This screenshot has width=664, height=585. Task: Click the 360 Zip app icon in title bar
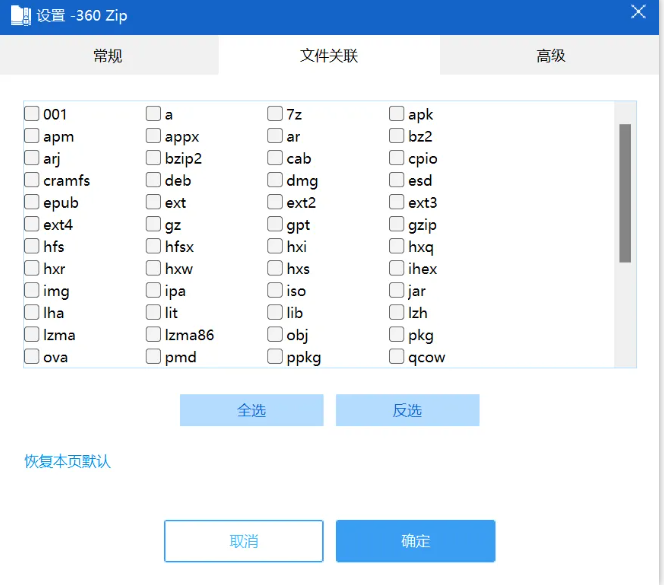pyautogui.click(x=21, y=16)
